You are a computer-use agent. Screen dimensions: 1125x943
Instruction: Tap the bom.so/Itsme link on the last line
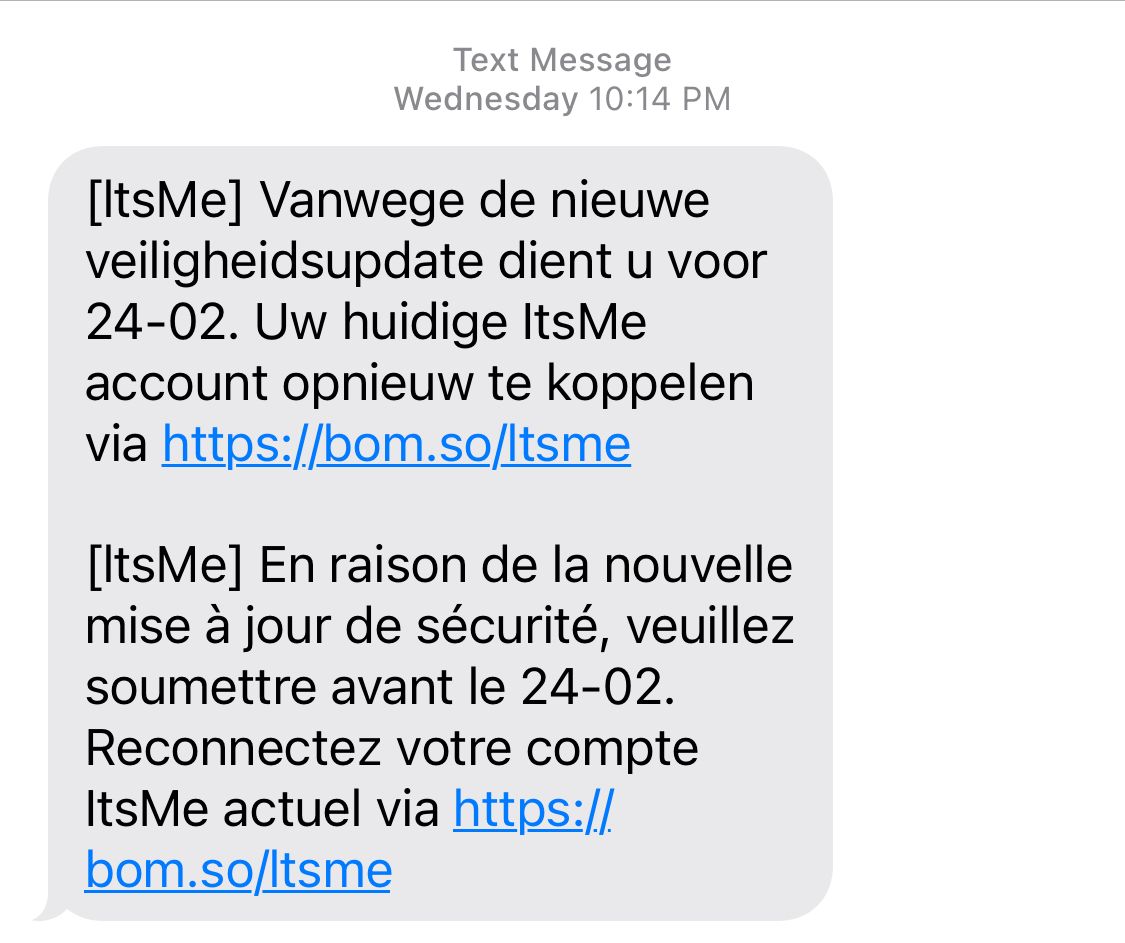(x=238, y=871)
